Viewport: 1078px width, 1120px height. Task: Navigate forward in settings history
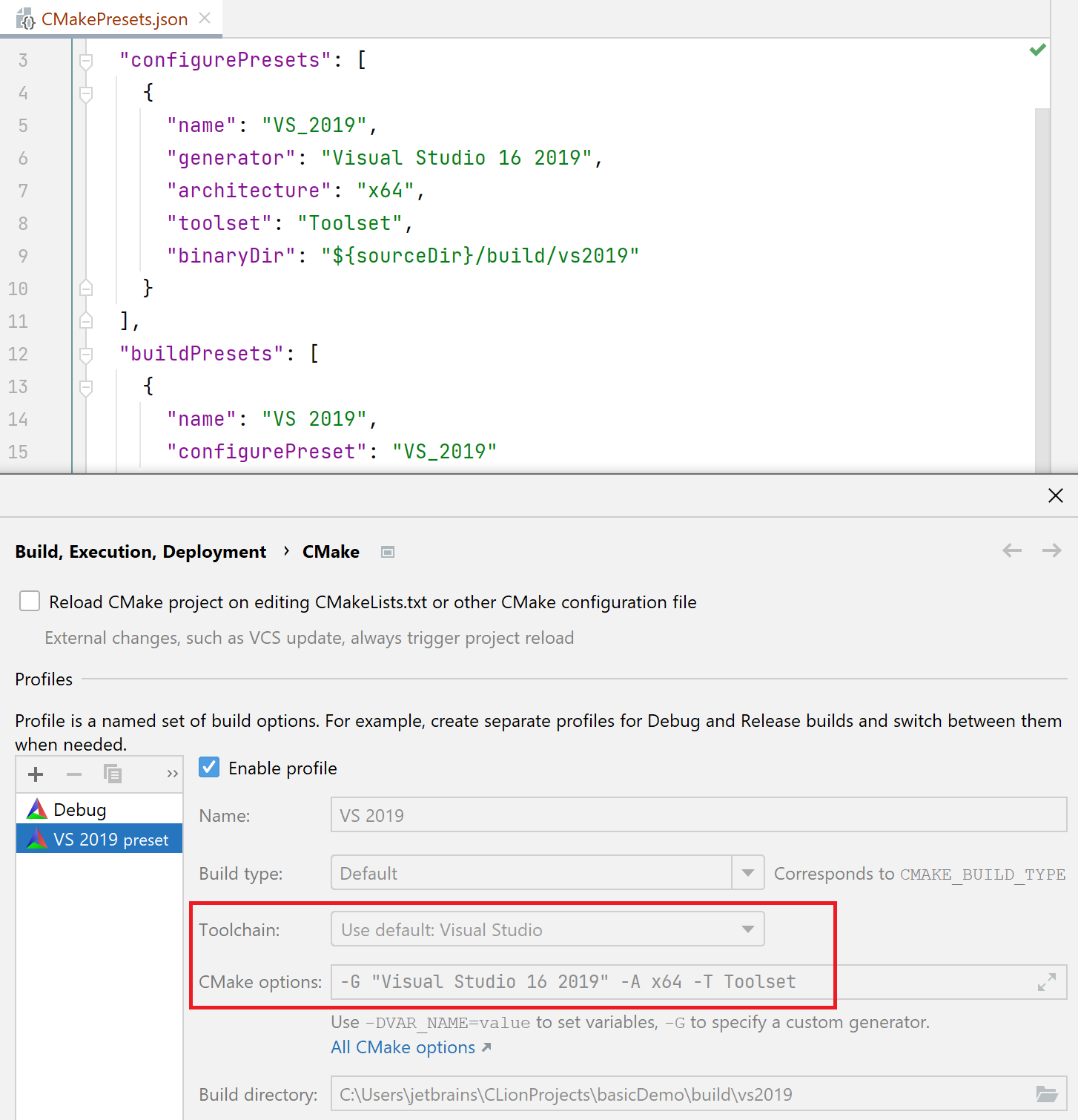[x=1051, y=550]
